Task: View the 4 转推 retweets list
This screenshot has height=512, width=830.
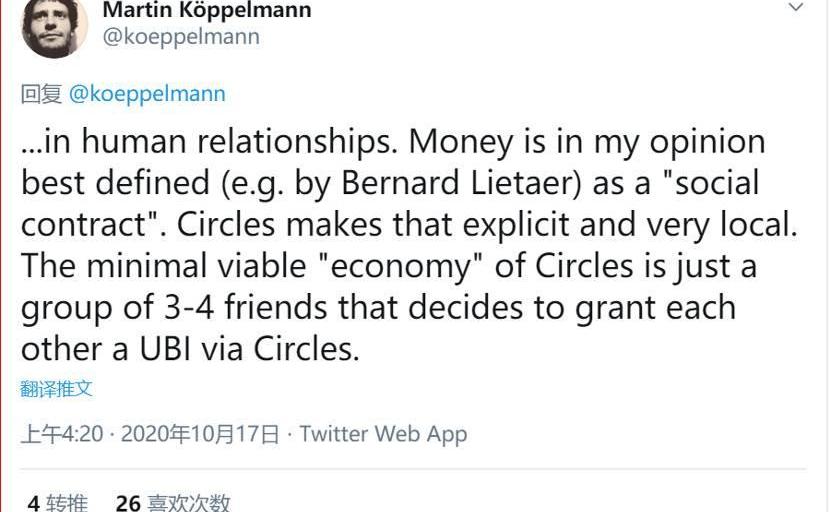Action: 57,502
